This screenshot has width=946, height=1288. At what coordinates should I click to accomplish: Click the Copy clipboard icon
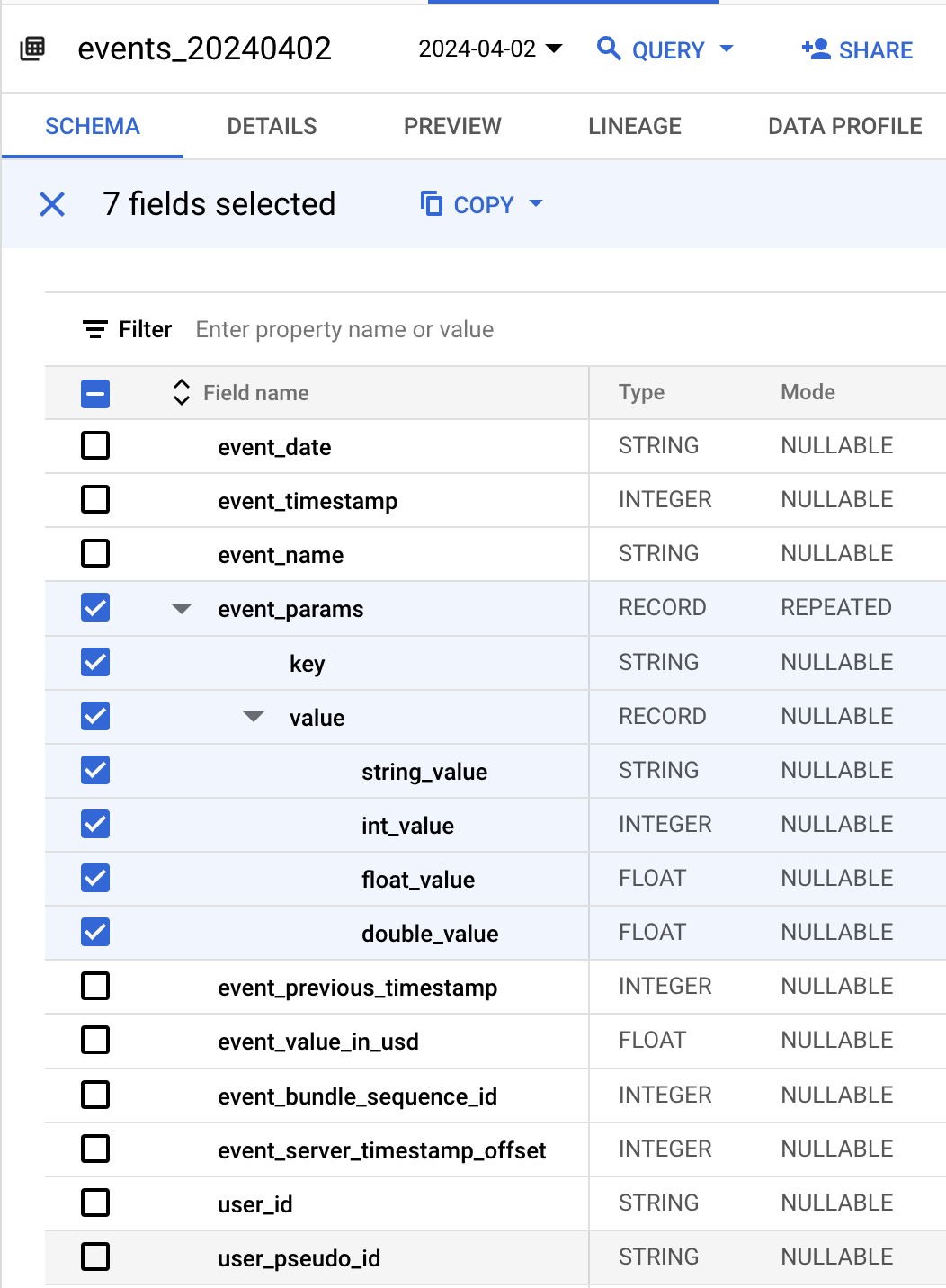pyautogui.click(x=432, y=204)
